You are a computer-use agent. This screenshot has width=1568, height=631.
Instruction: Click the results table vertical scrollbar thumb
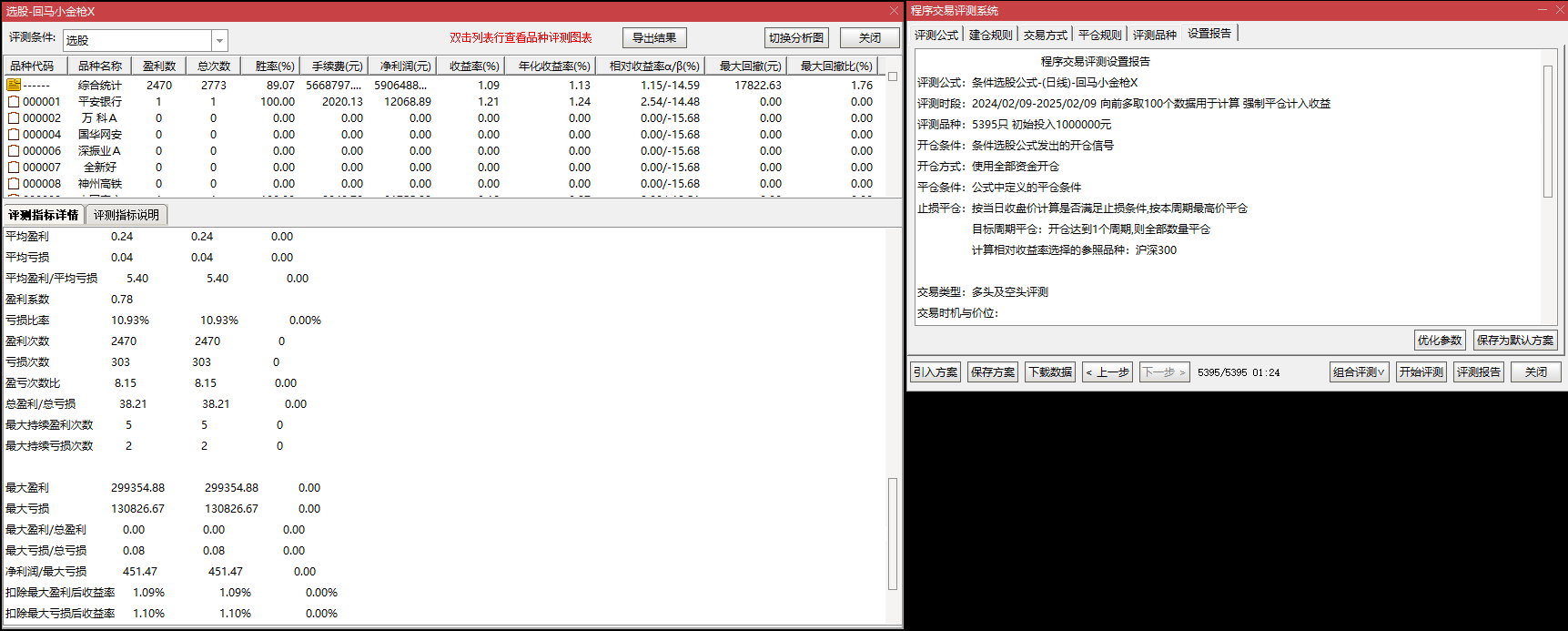(893, 76)
